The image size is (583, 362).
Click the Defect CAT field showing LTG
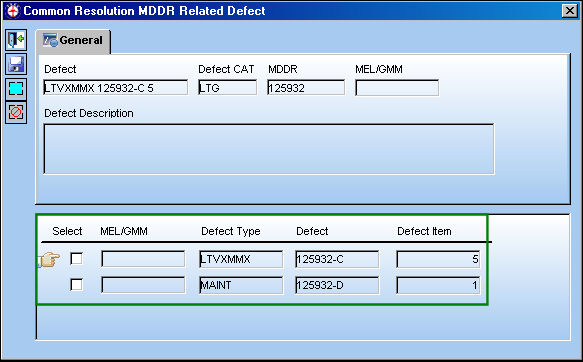coord(228,88)
